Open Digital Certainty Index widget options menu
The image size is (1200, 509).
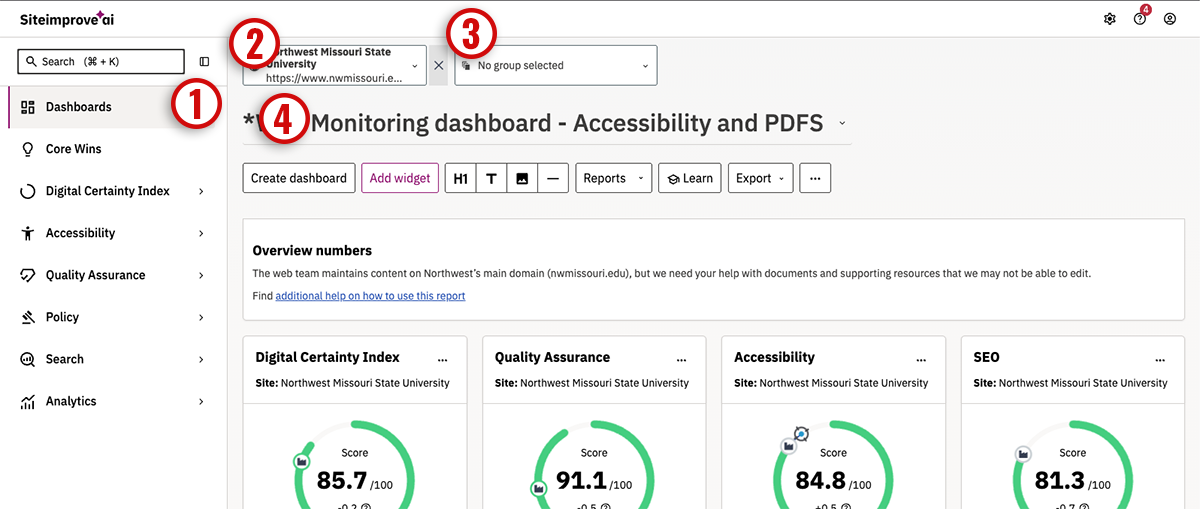click(443, 358)
